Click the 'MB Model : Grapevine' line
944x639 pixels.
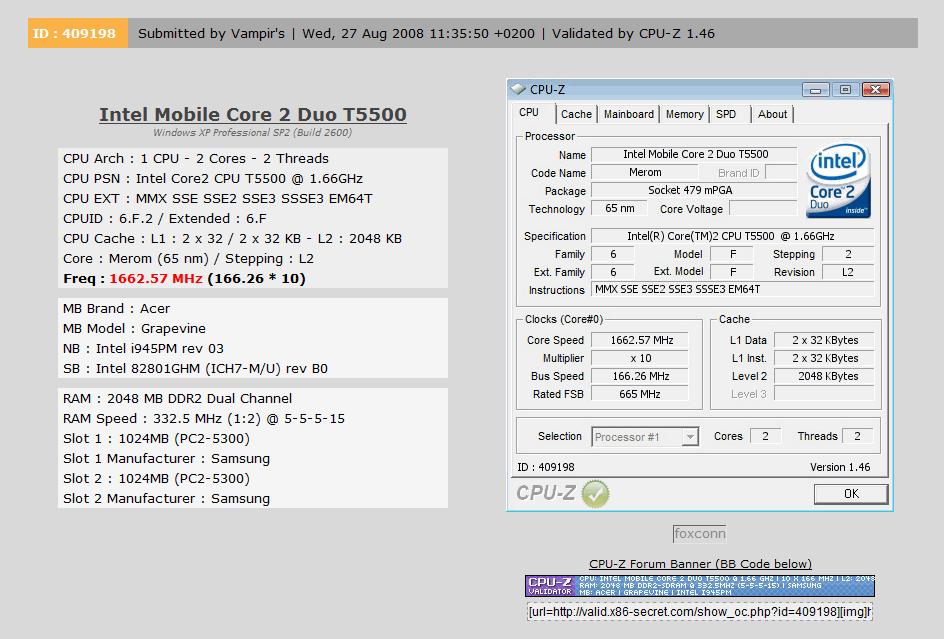coord(134,328)
